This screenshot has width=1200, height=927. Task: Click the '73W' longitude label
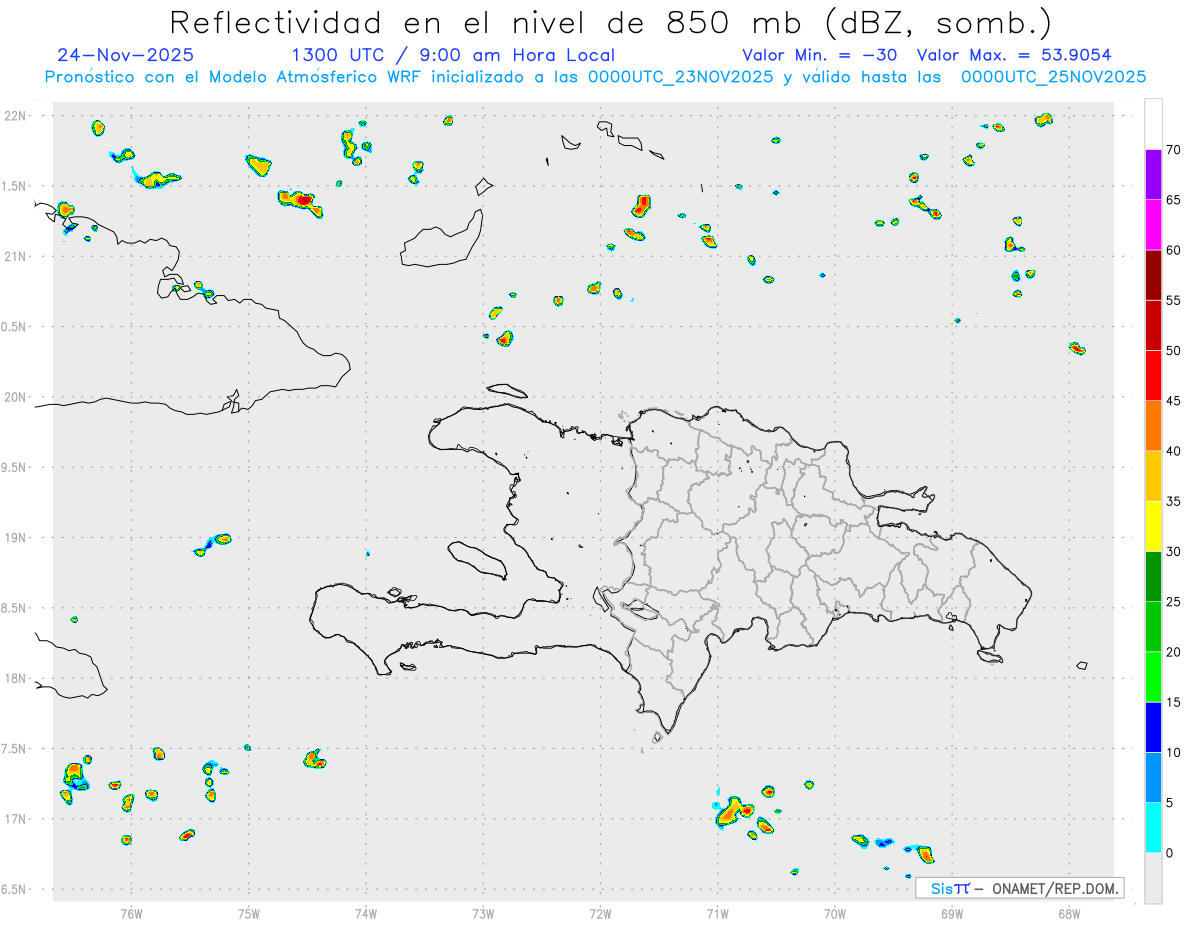point(483,914)
